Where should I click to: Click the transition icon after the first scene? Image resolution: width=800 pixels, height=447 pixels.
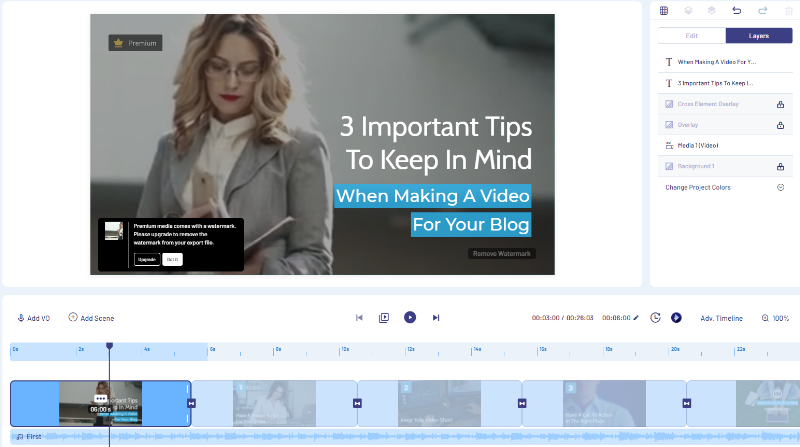pos(191,403)
